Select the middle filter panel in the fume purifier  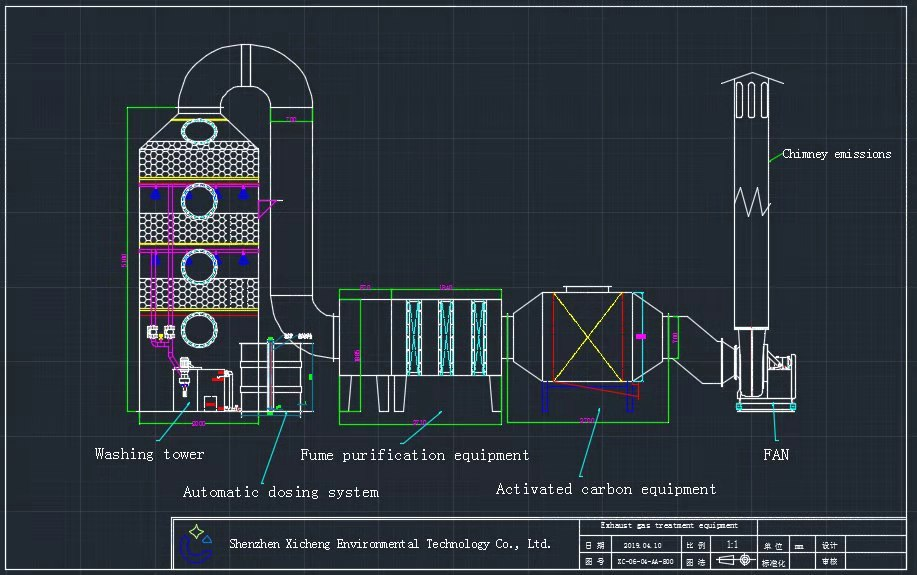point(446,335)
